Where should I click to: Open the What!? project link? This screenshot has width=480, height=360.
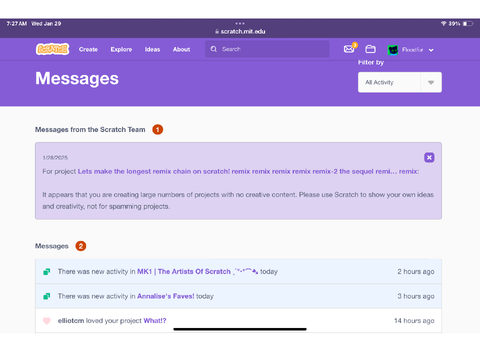coord(155,321)
